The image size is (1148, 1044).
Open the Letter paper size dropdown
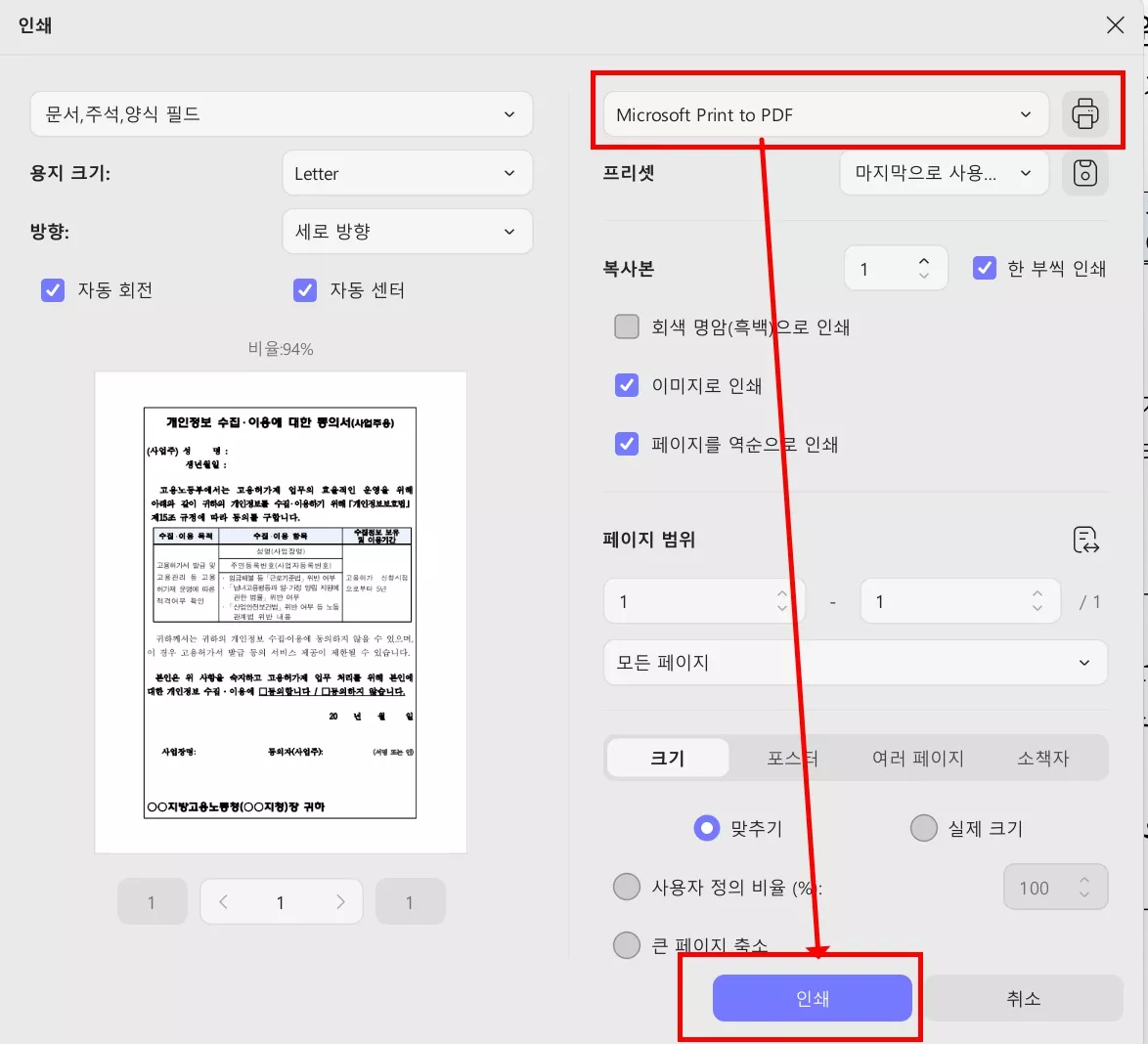point(407,173)
